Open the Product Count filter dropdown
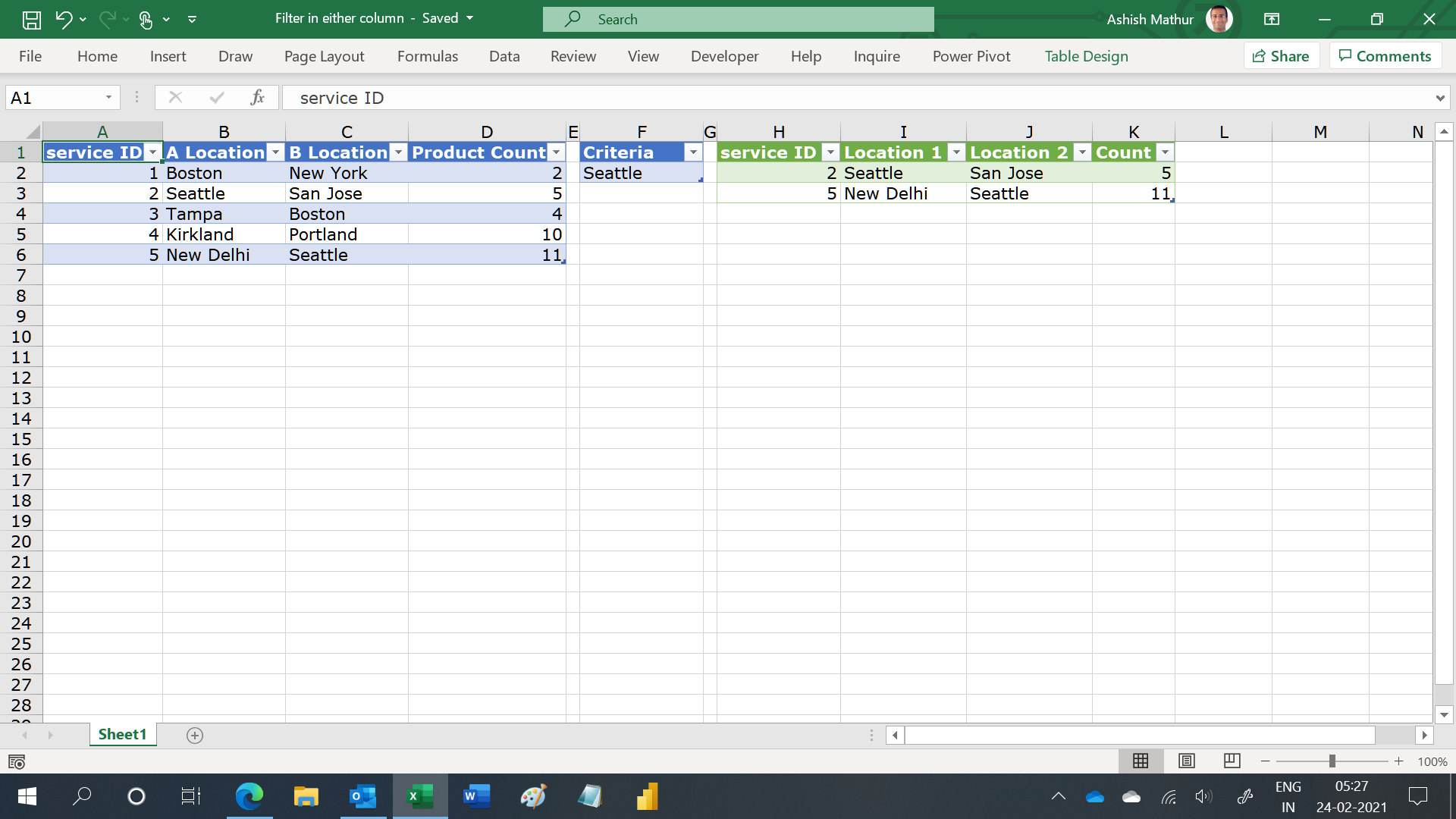 click(x=557, y=152)
